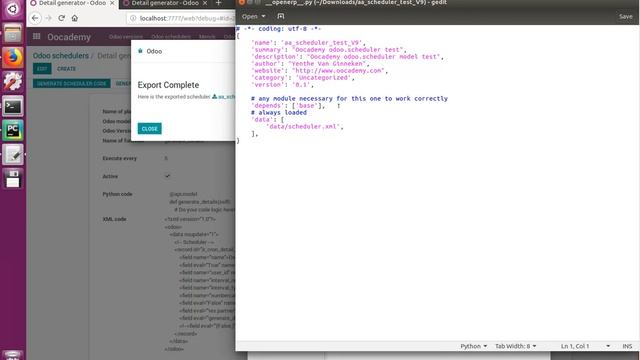
Task: Close the gedit window with orange button
Action: tap(242, 2)
